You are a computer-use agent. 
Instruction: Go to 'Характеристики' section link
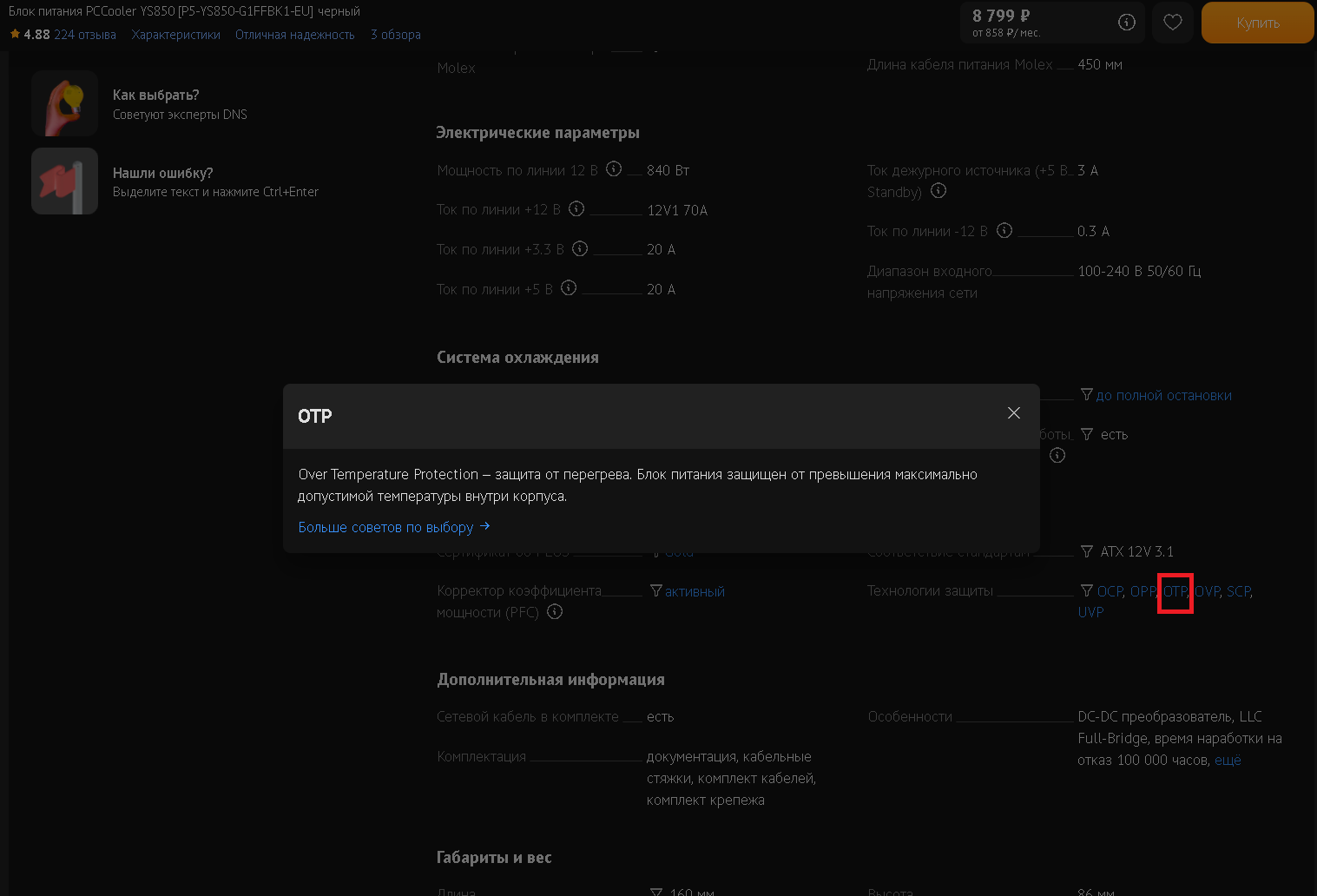pyautogui.click(x=176, y=35)
